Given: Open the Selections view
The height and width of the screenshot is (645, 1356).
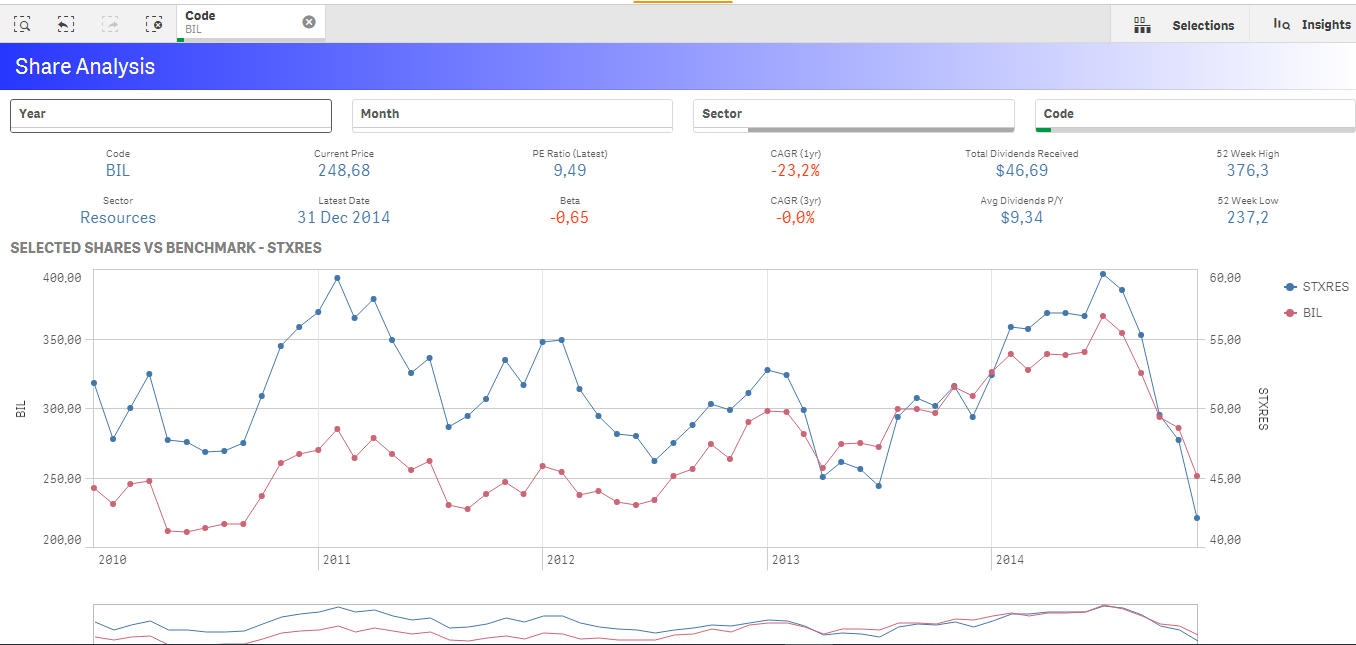Looking at the screenshot, I should [x=1184, y=25].
